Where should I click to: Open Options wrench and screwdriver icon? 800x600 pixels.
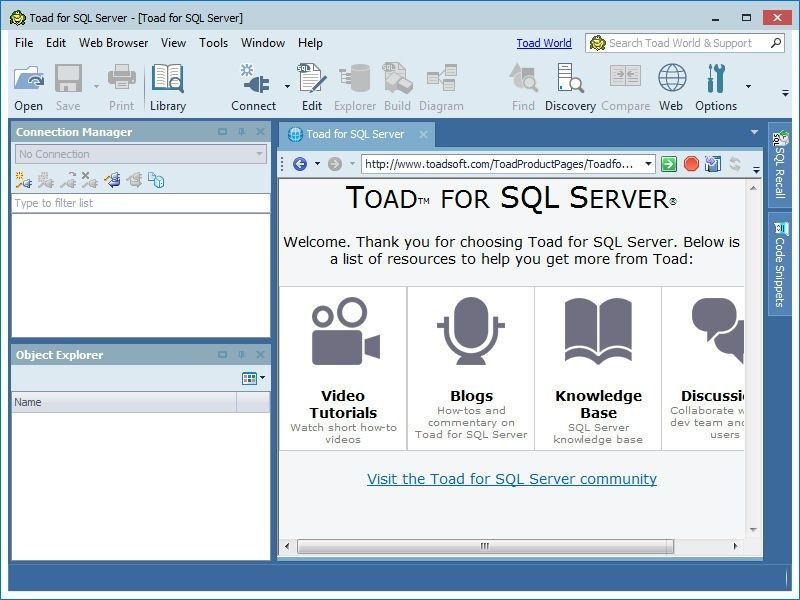(x=716, y=78)
